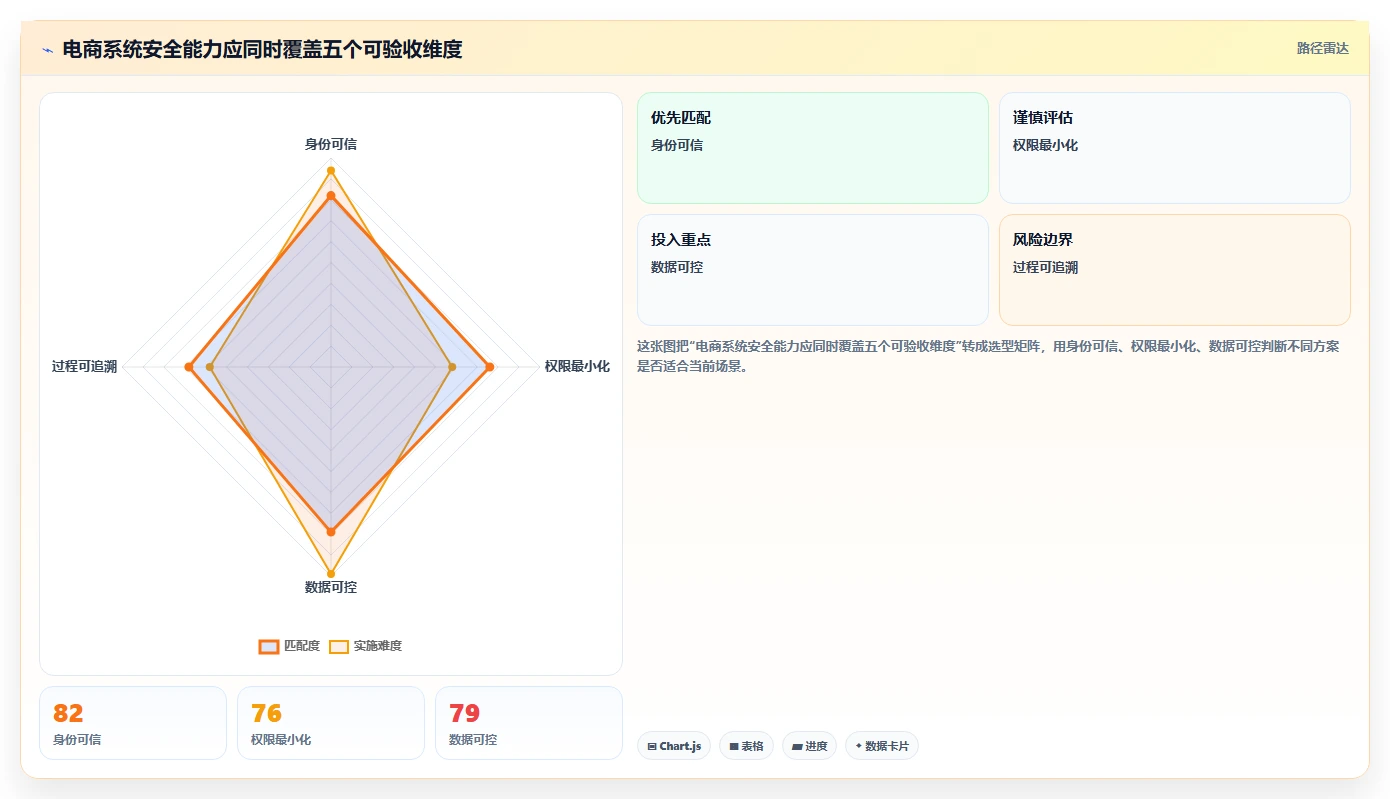1390x799 pixels.
Task: Select the 匹配度 data point on the 数据可控 axis
Action: tap(331, 531)
